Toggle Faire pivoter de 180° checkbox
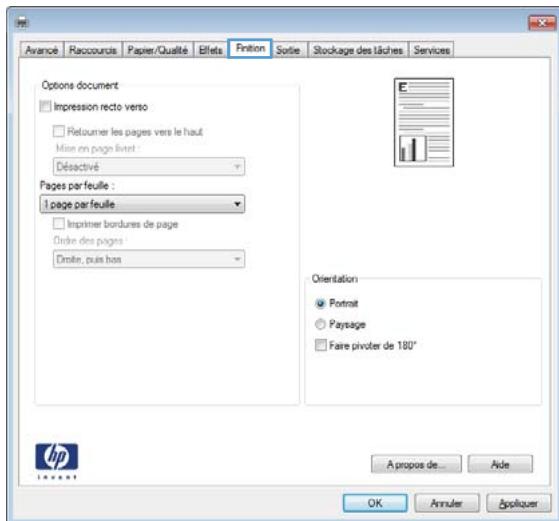This screenshot has width=559, height=521. tap(320, 345)
